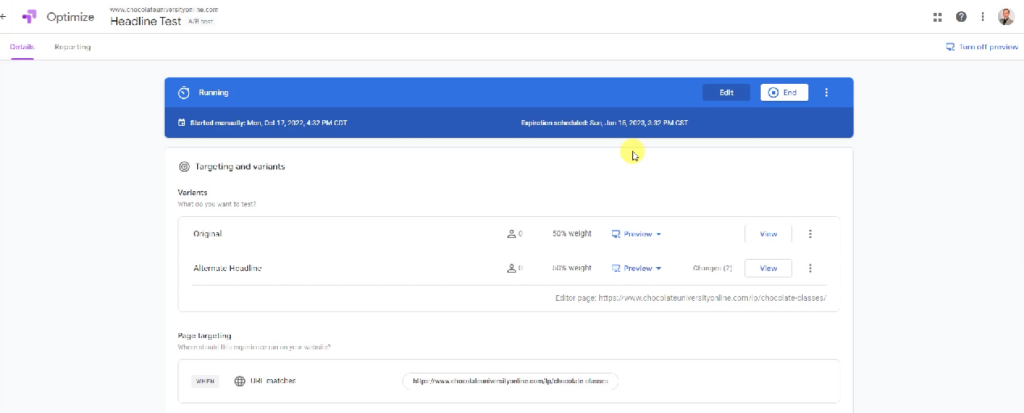
Task: Click the A/B test type badge
Action: [200, 22]
